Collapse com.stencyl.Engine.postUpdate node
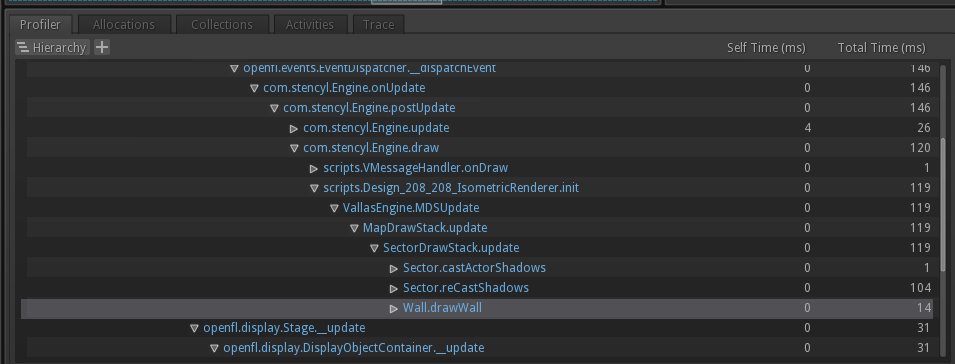Viewport: 955px width, 364px height. pos(274,108)
